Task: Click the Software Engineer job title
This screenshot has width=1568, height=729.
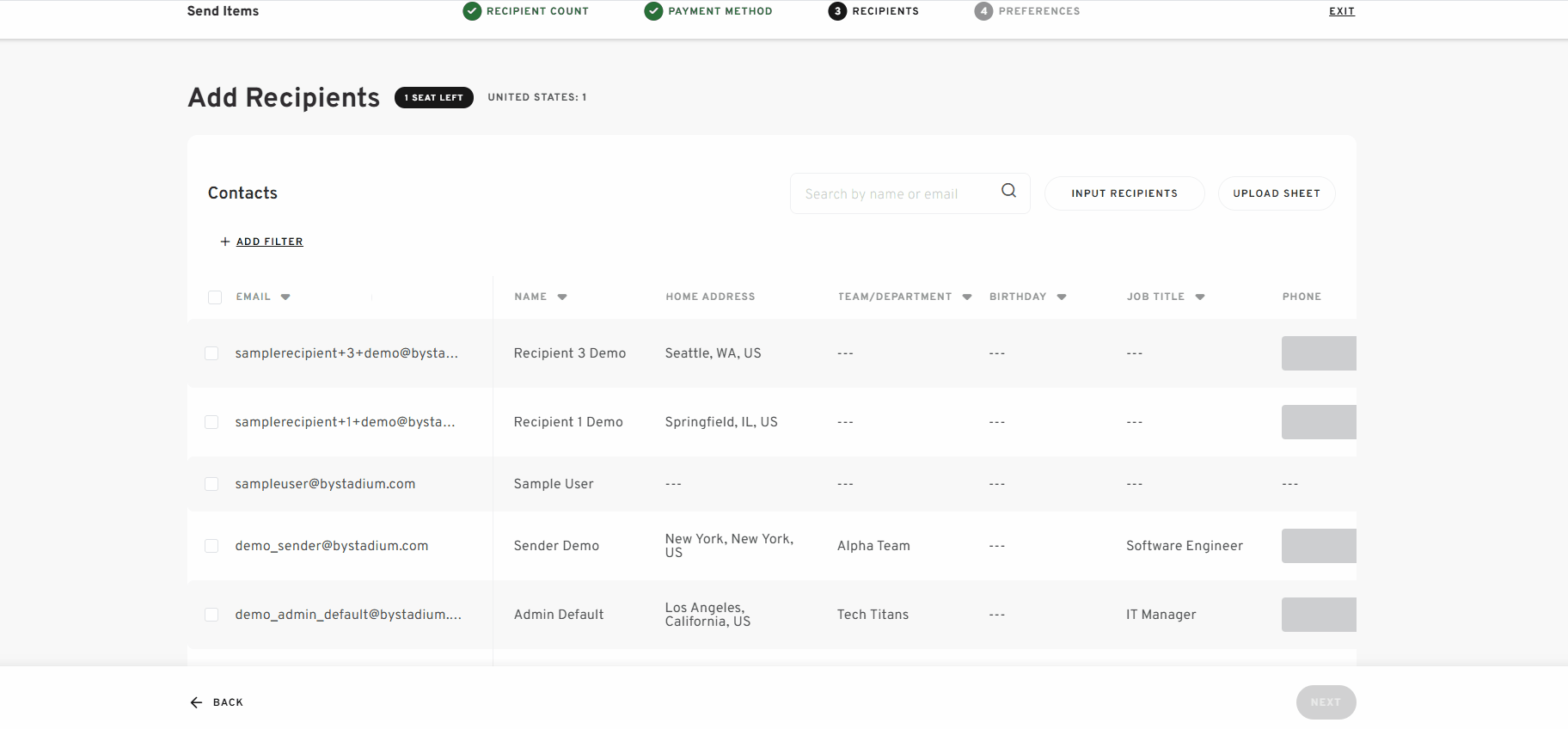Action: click(x=1185, y=546)
